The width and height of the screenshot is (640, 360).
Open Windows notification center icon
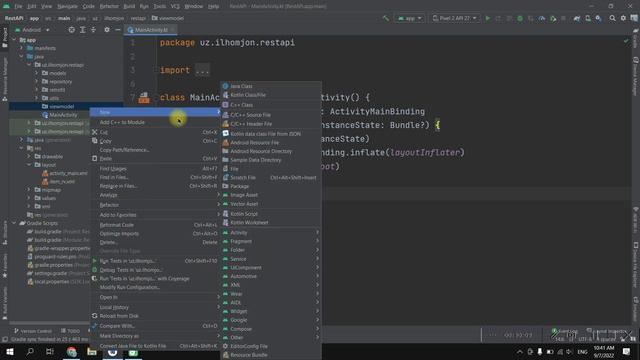click(627, 351)
